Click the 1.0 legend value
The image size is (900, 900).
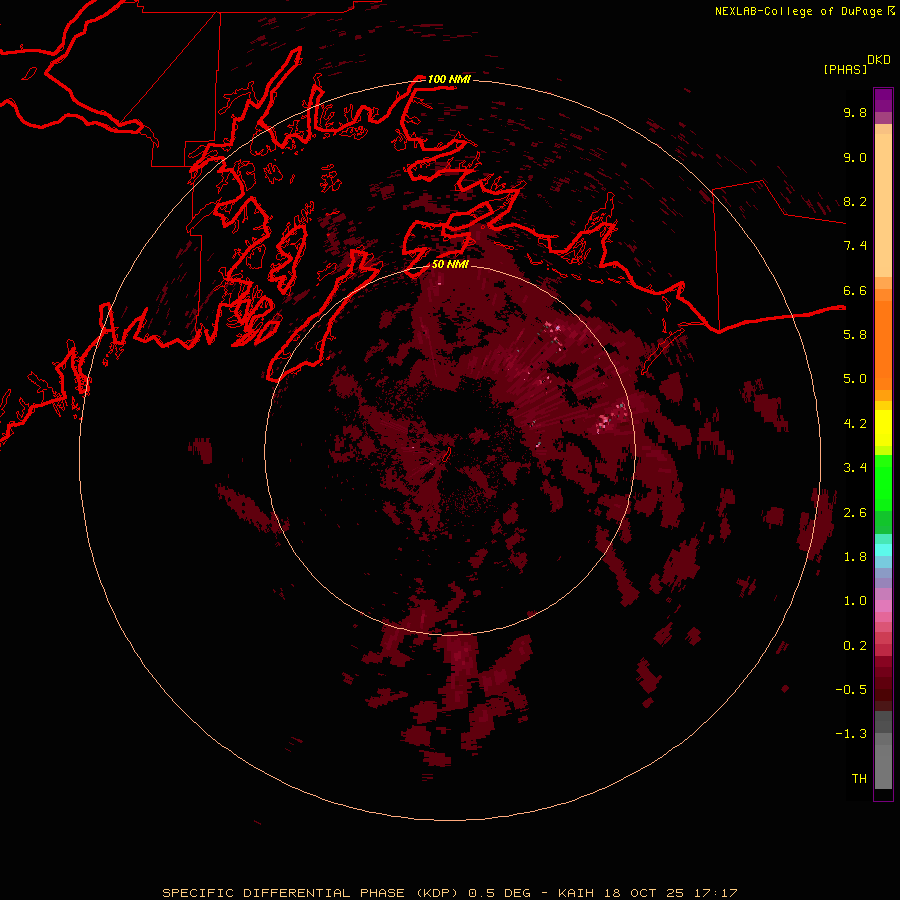(x=855, y=601)
